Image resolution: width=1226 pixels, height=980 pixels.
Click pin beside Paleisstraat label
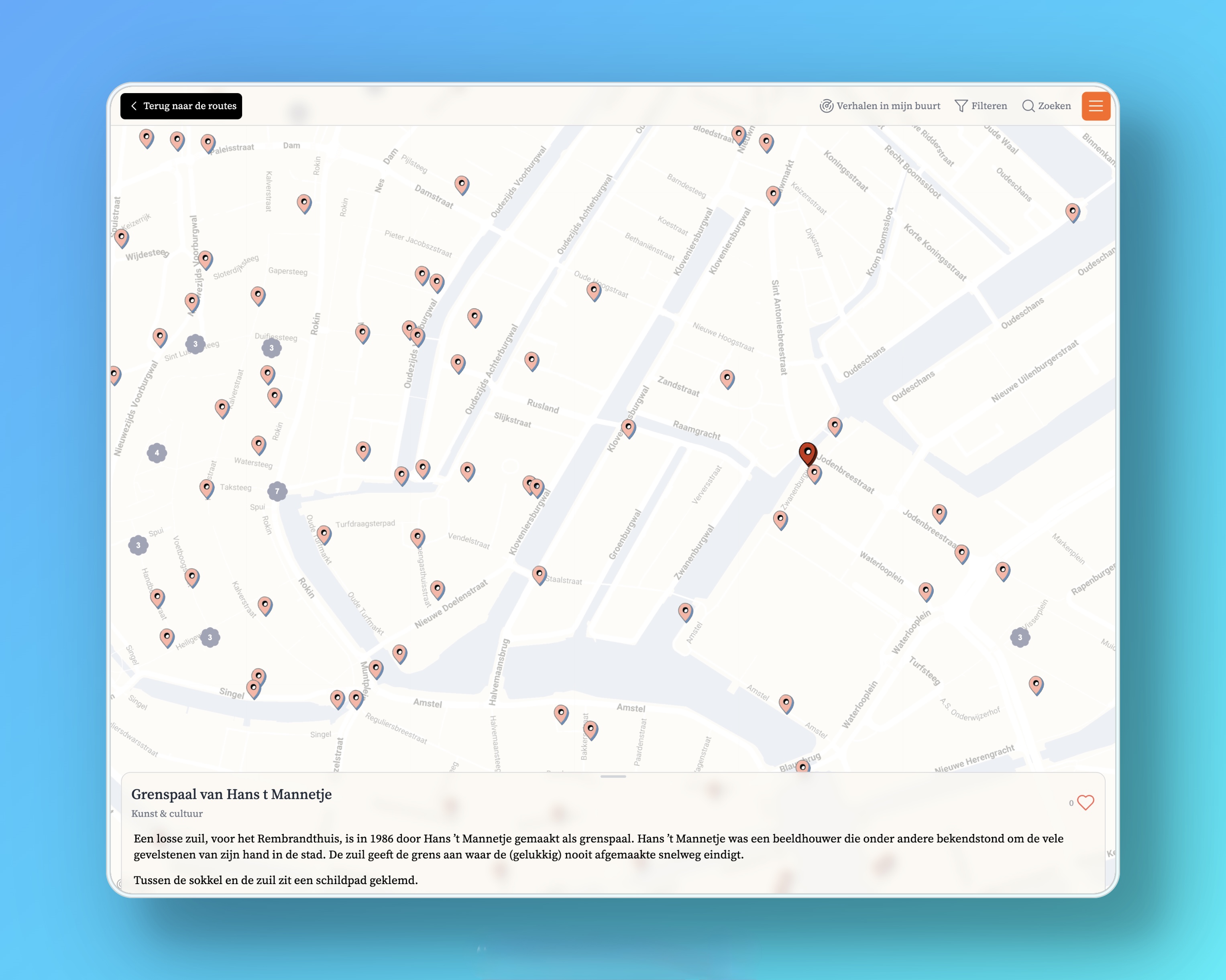(208, 143)
